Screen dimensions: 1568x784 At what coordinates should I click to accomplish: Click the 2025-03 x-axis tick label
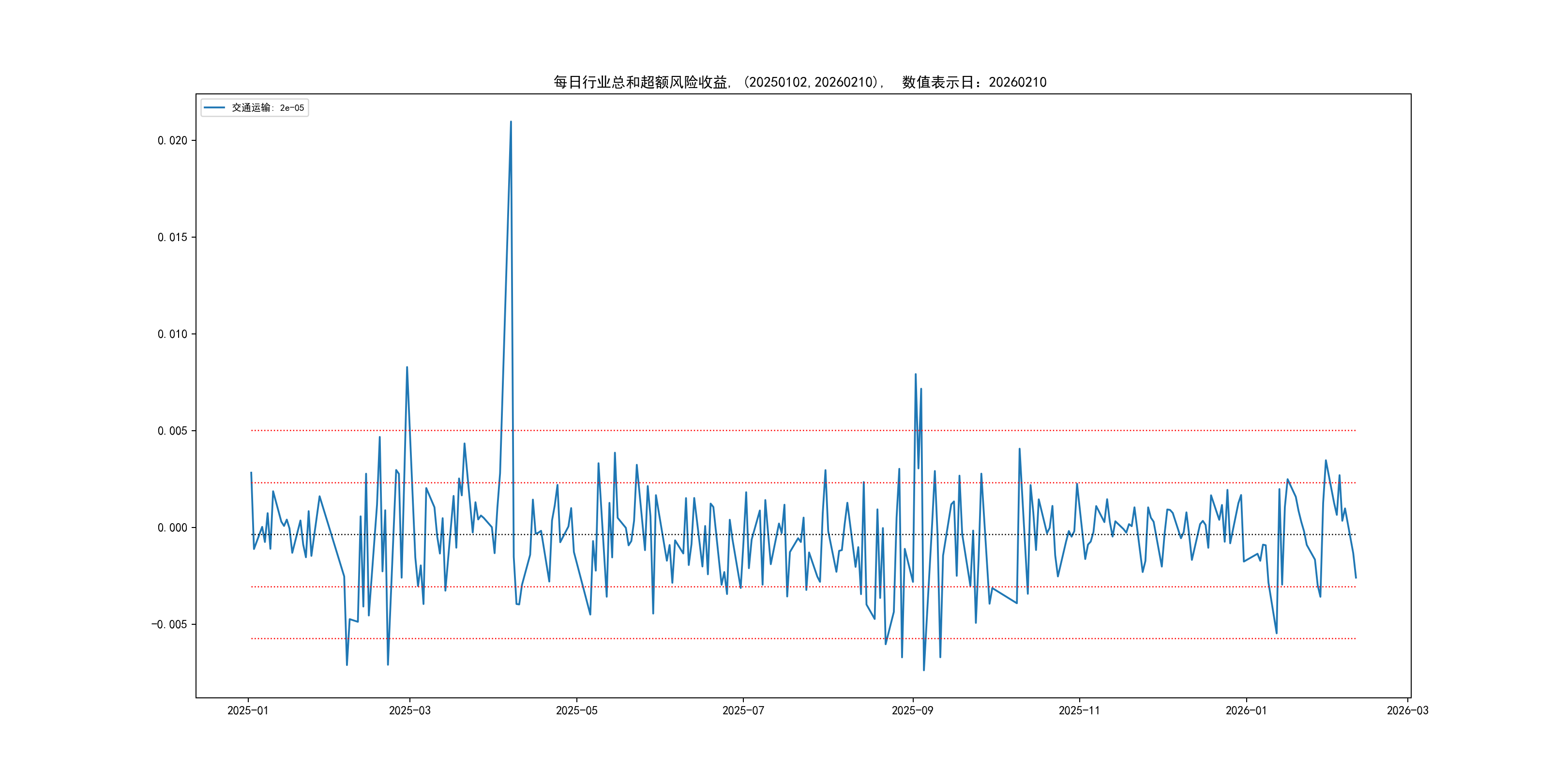coord(409,710)
